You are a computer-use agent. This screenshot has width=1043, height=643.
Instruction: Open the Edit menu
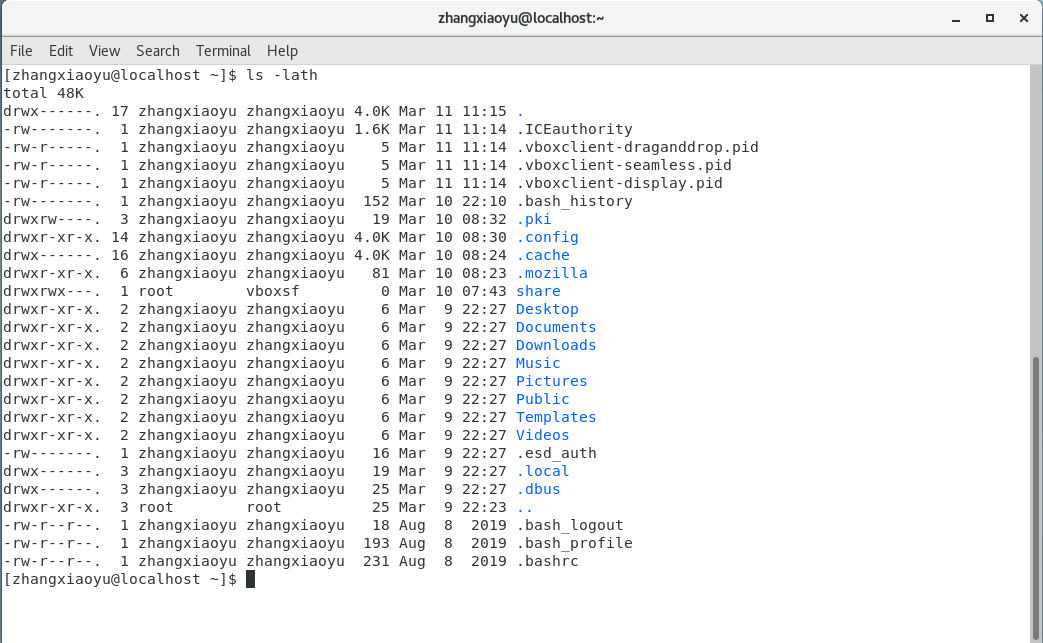[x=61, y=50]
